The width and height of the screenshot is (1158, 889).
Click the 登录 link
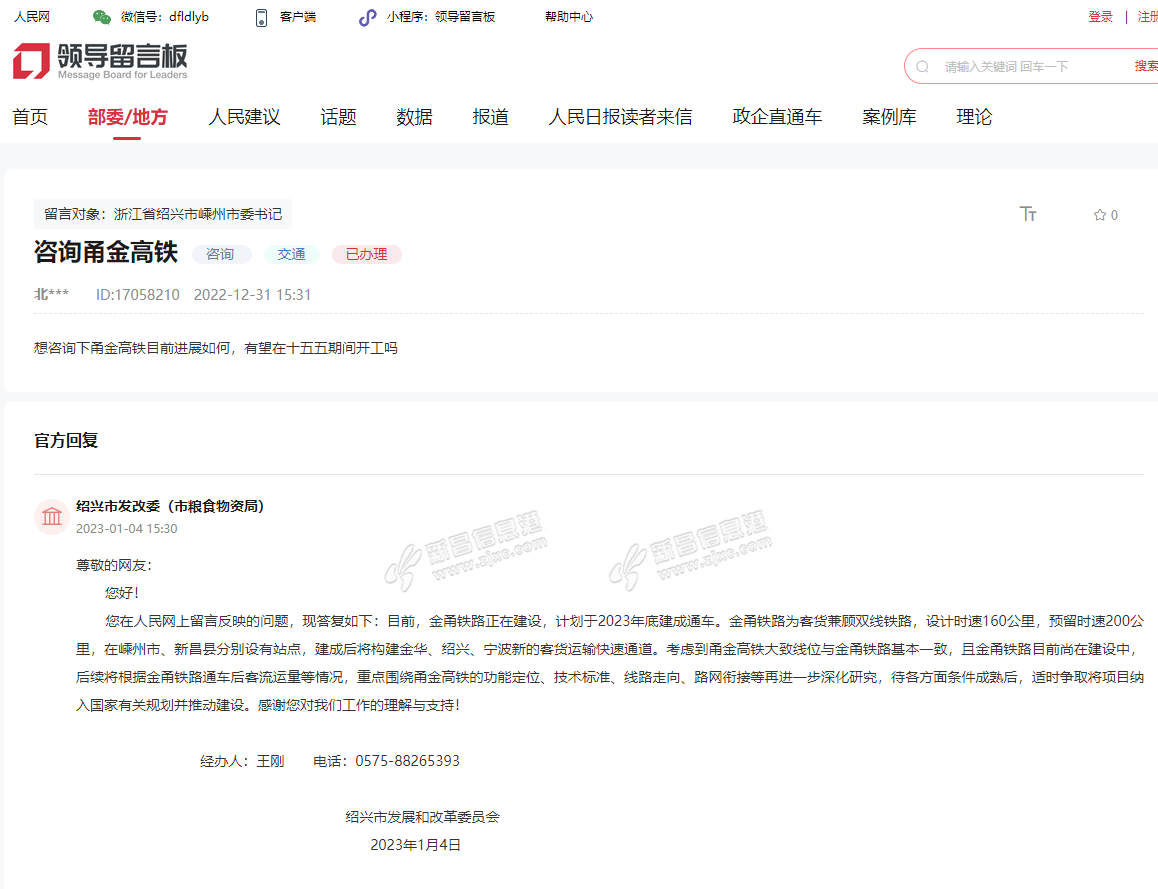[1100, 17]
